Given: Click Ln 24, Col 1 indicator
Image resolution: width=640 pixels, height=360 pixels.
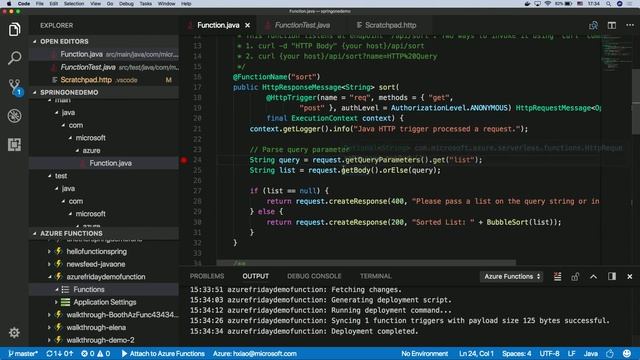Looking at the screenshot, I should point(476,353).
